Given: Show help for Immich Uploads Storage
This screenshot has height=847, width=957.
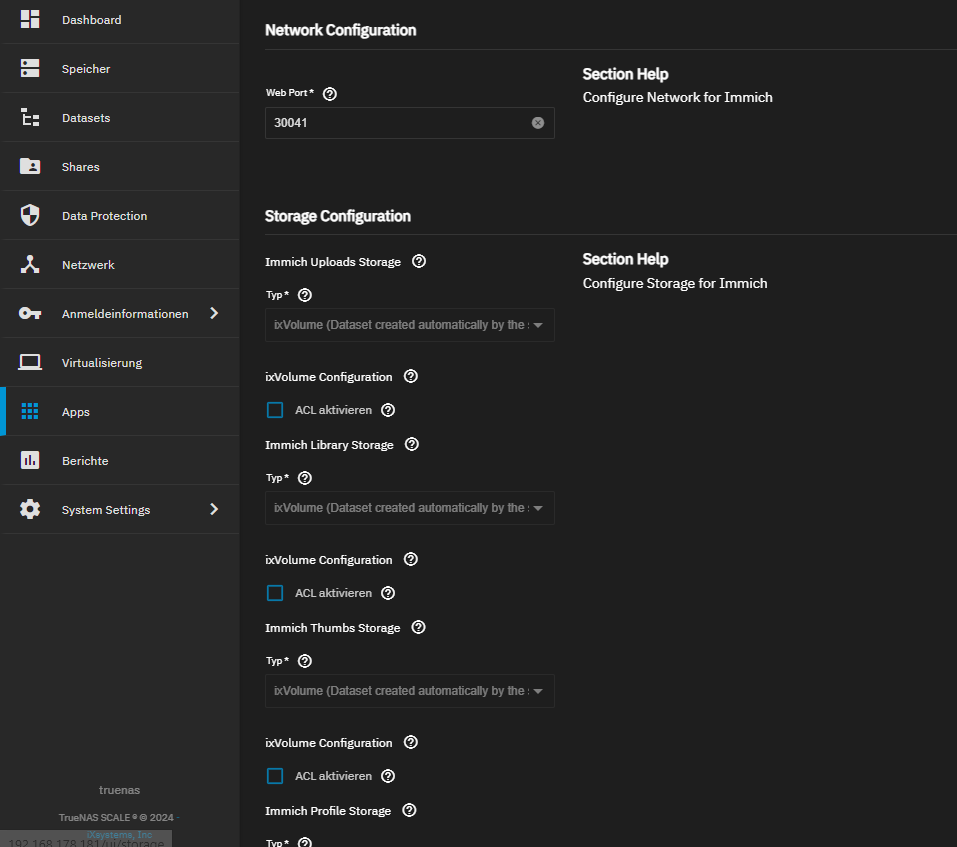Looking at the screenshot, I should pos(419,262).
